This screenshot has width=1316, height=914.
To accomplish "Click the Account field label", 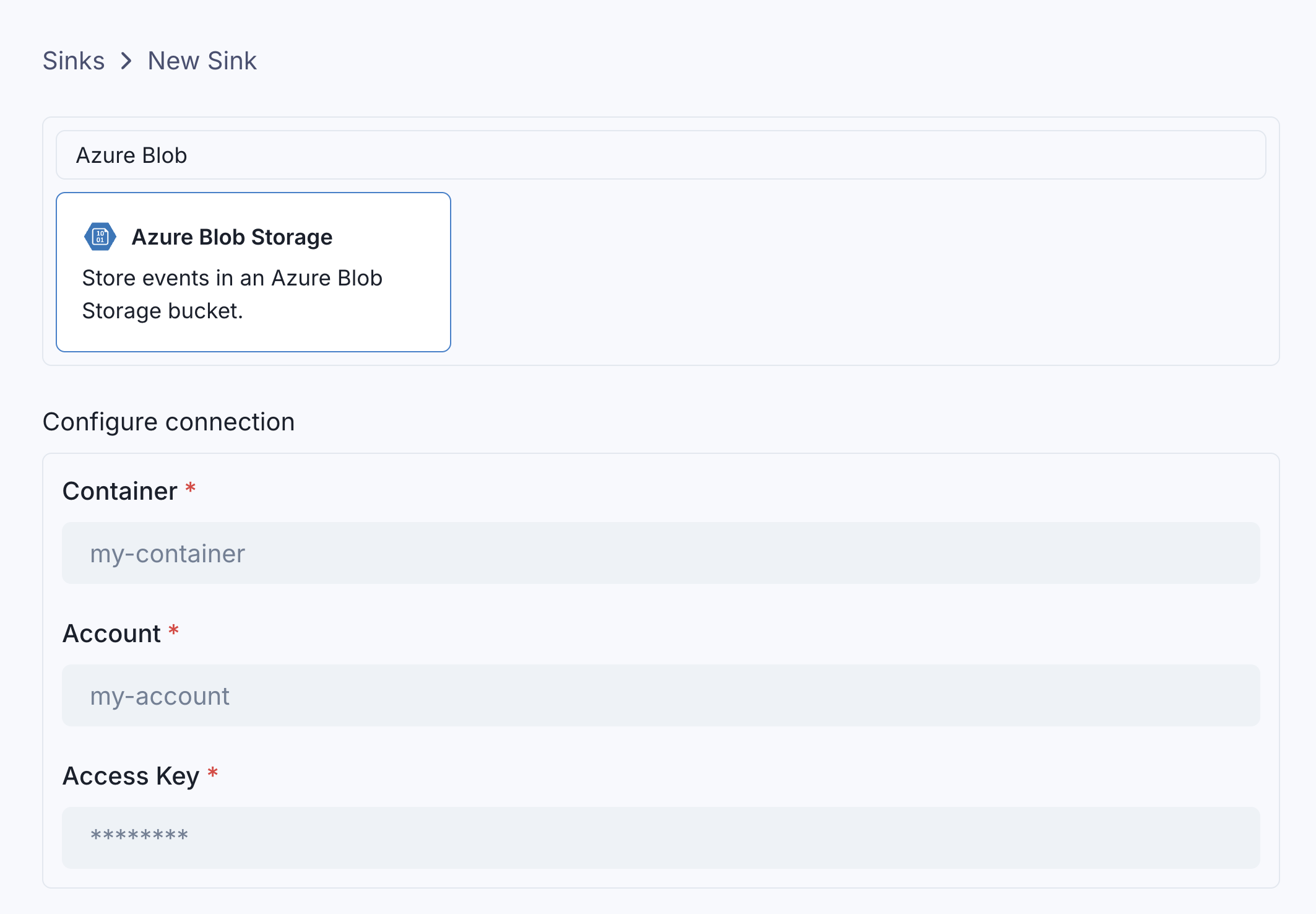I will (111, 633).
